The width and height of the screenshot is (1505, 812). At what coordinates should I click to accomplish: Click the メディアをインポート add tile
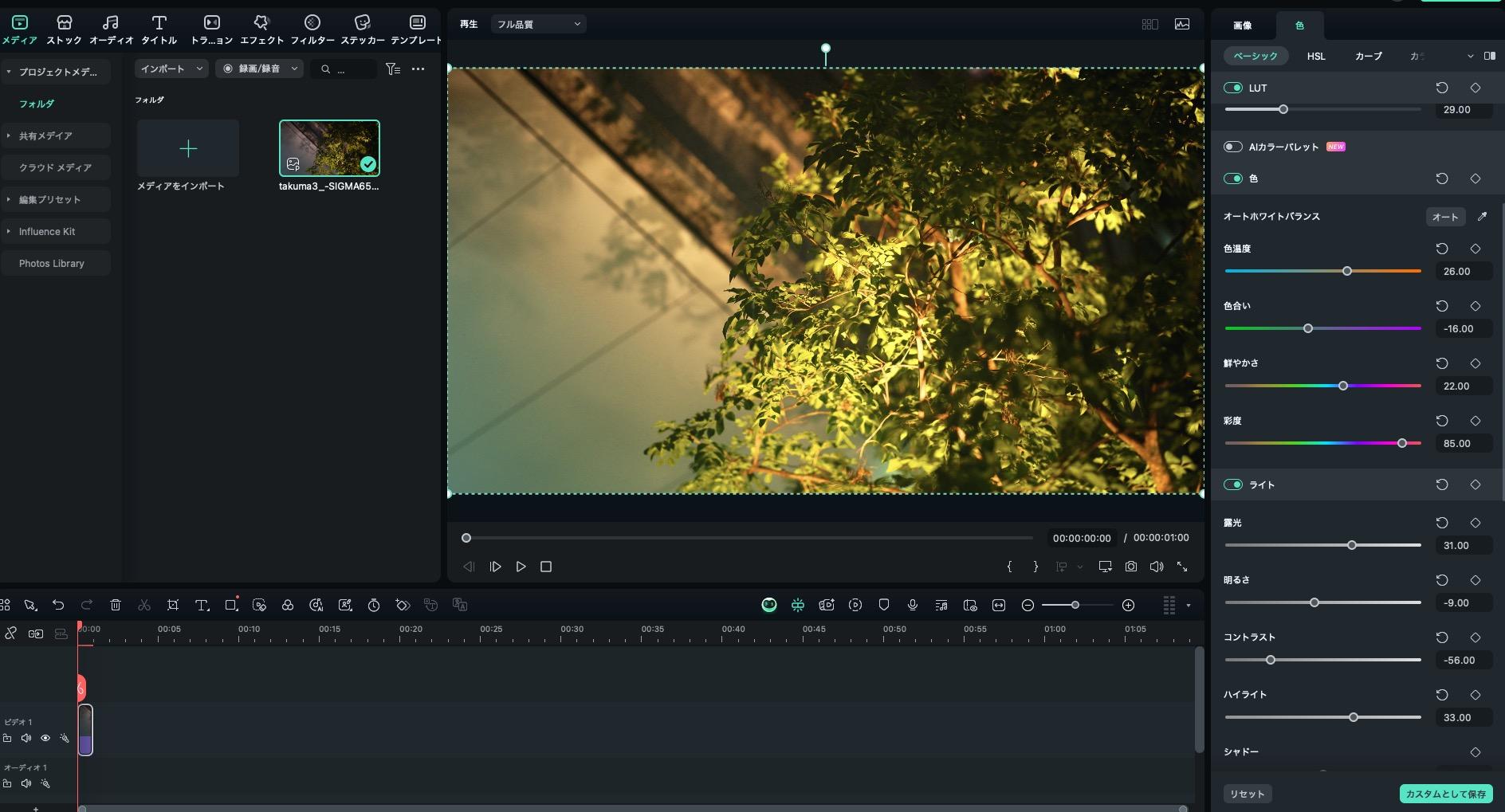[188, 148]
